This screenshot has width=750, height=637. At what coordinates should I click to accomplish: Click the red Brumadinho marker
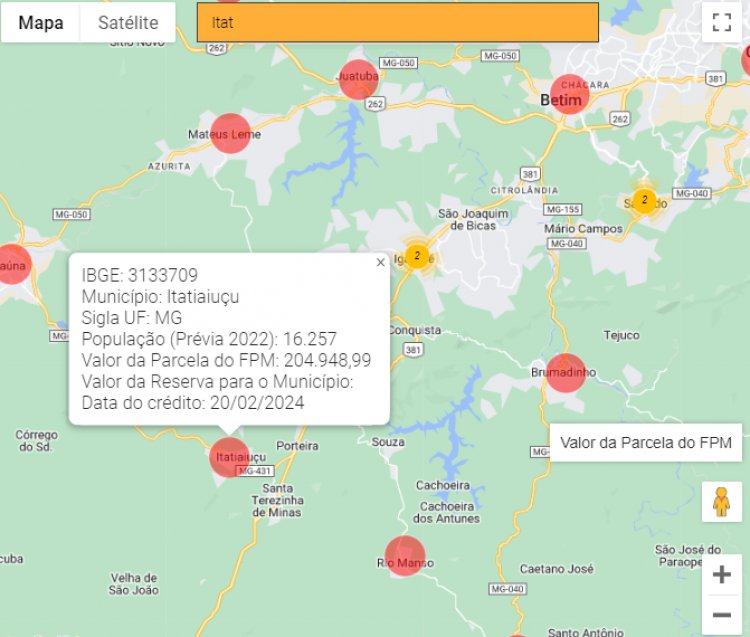(x=565, y=373)
